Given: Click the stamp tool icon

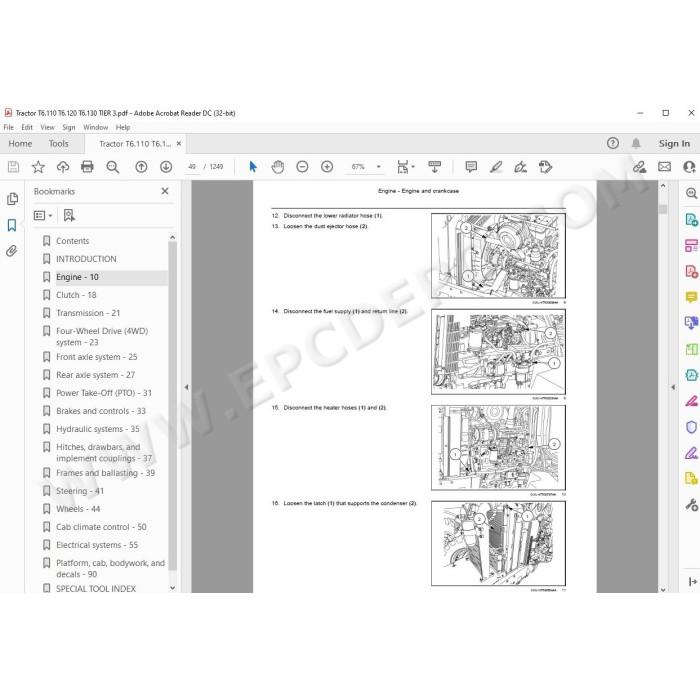Looking at the screenshot, I should point(546,167).
